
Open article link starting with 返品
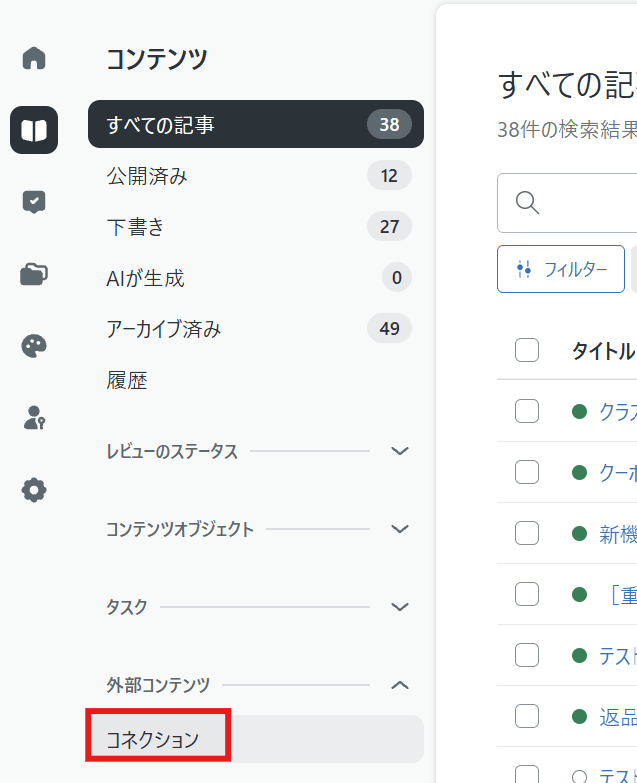(618, 718)
